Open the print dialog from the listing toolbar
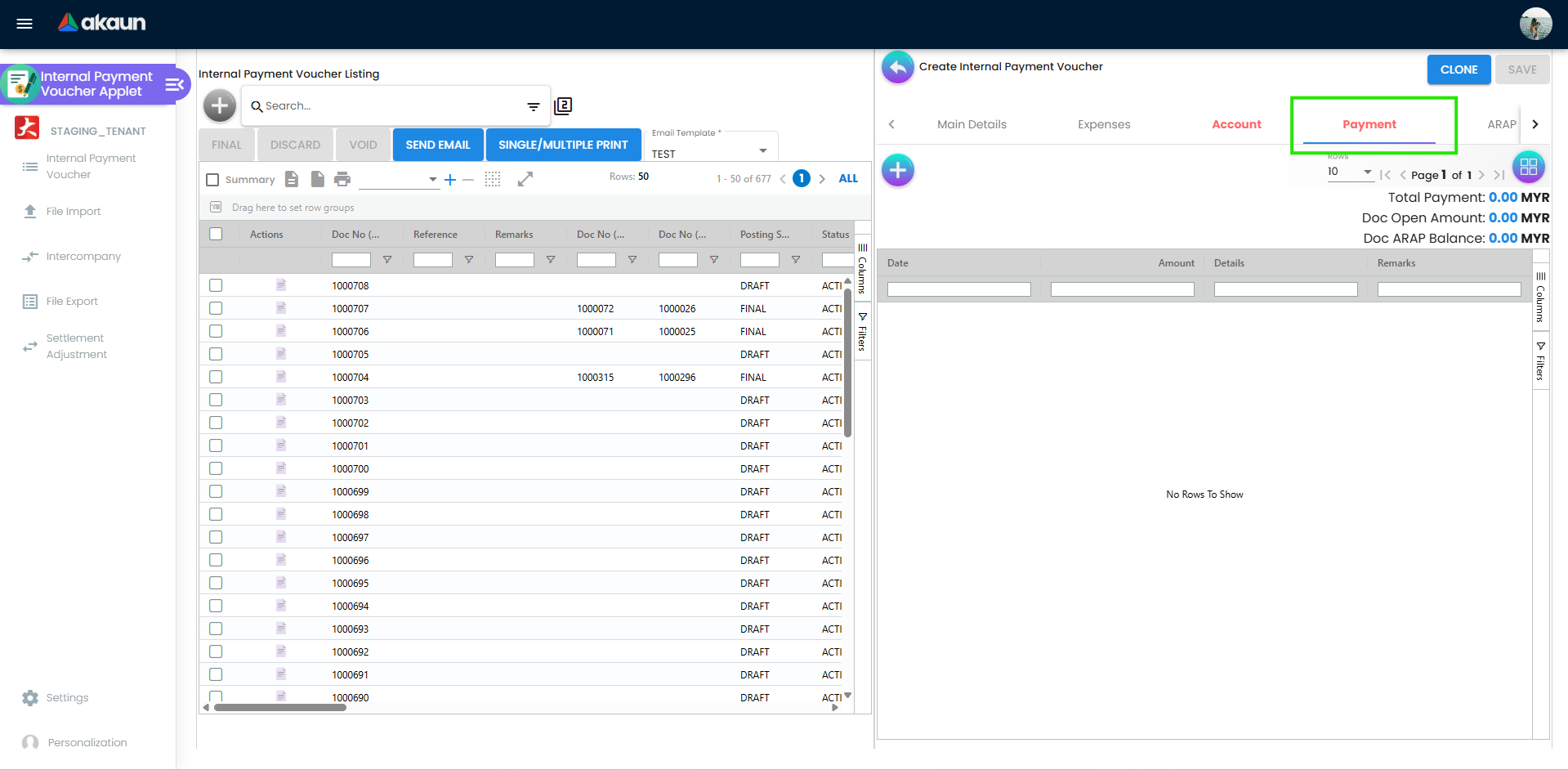This screenshot has width=1568, height=770. tap(342, 178)
